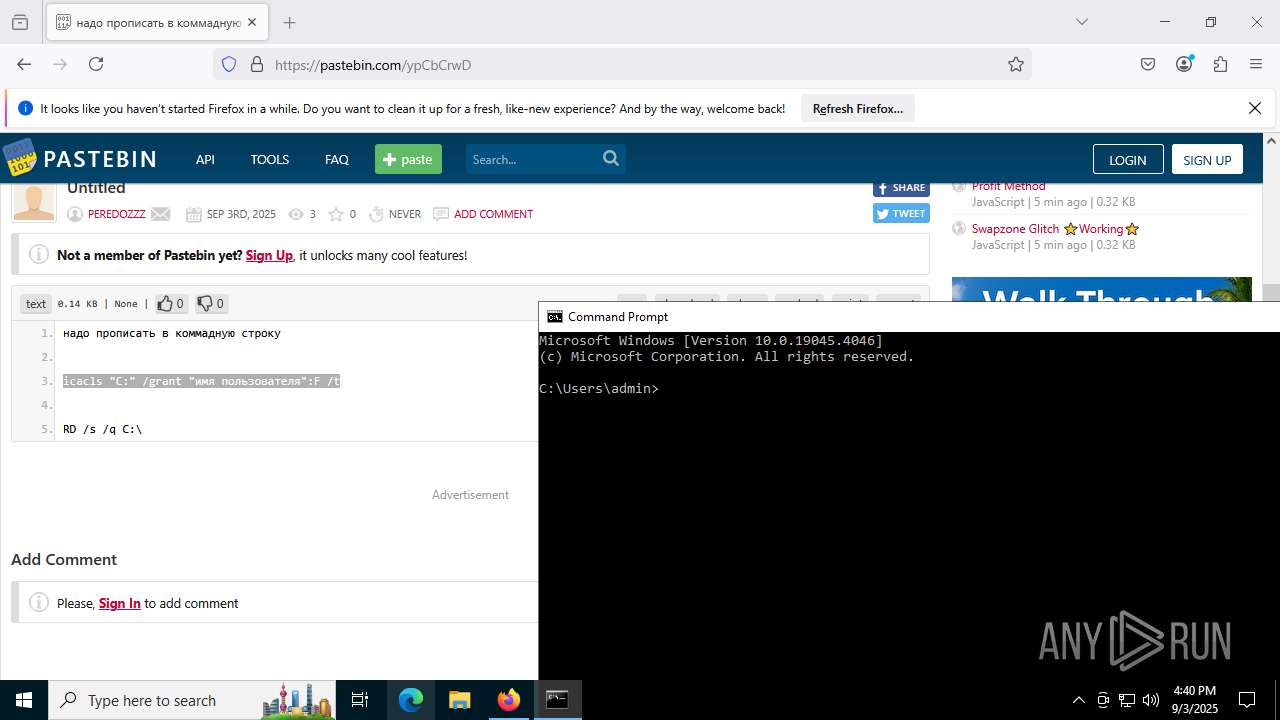Click the taskbar search box

pyautogui.click(x=193, y=700)
